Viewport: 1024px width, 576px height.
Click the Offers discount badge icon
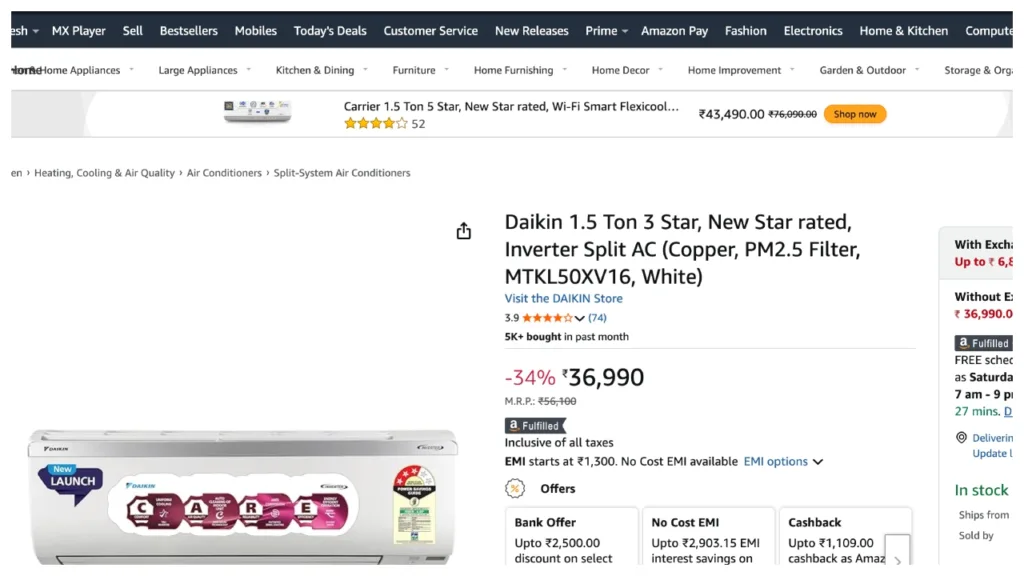click(x=515, y=488)
